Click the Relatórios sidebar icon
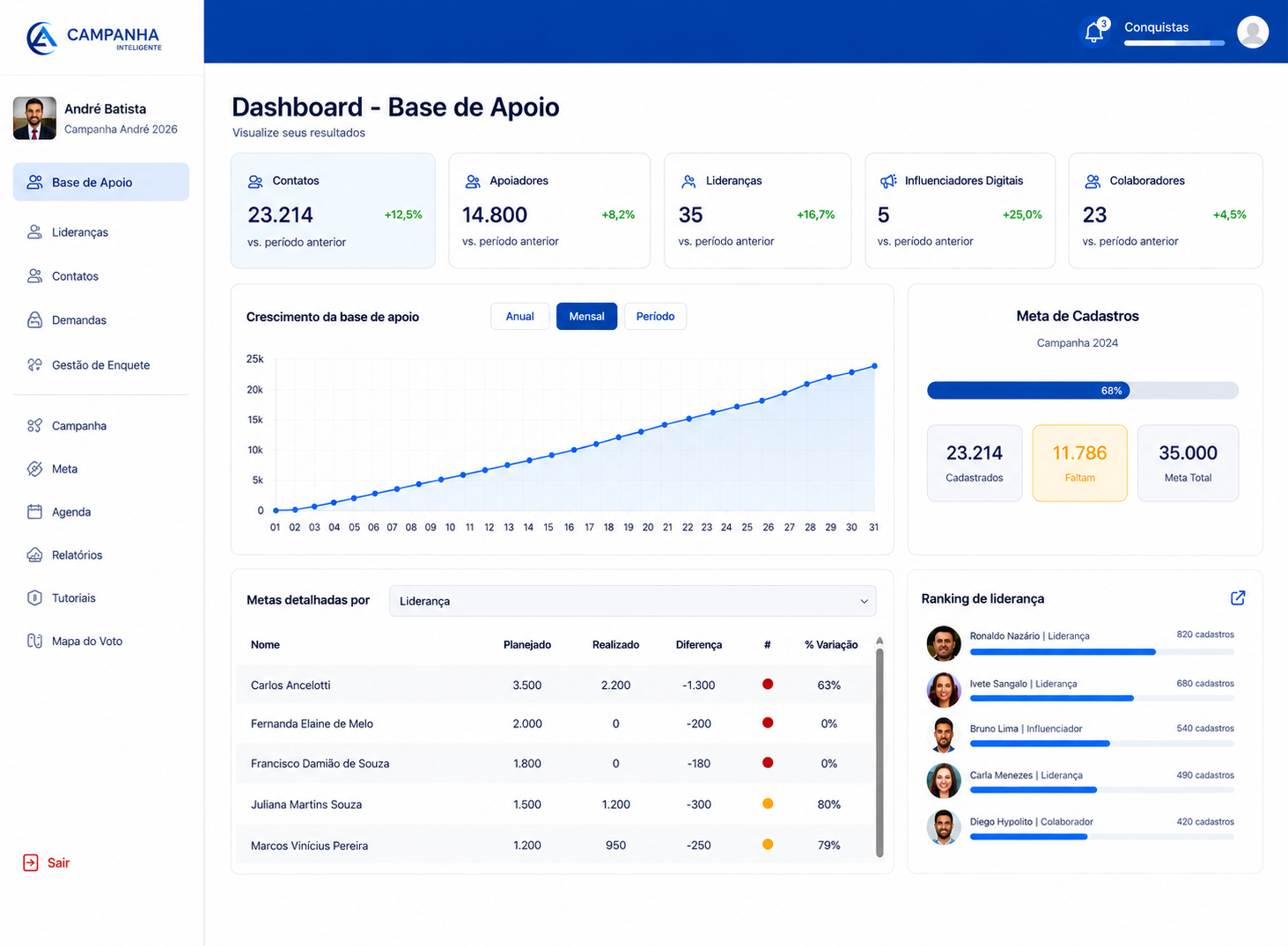 (34, 554)
